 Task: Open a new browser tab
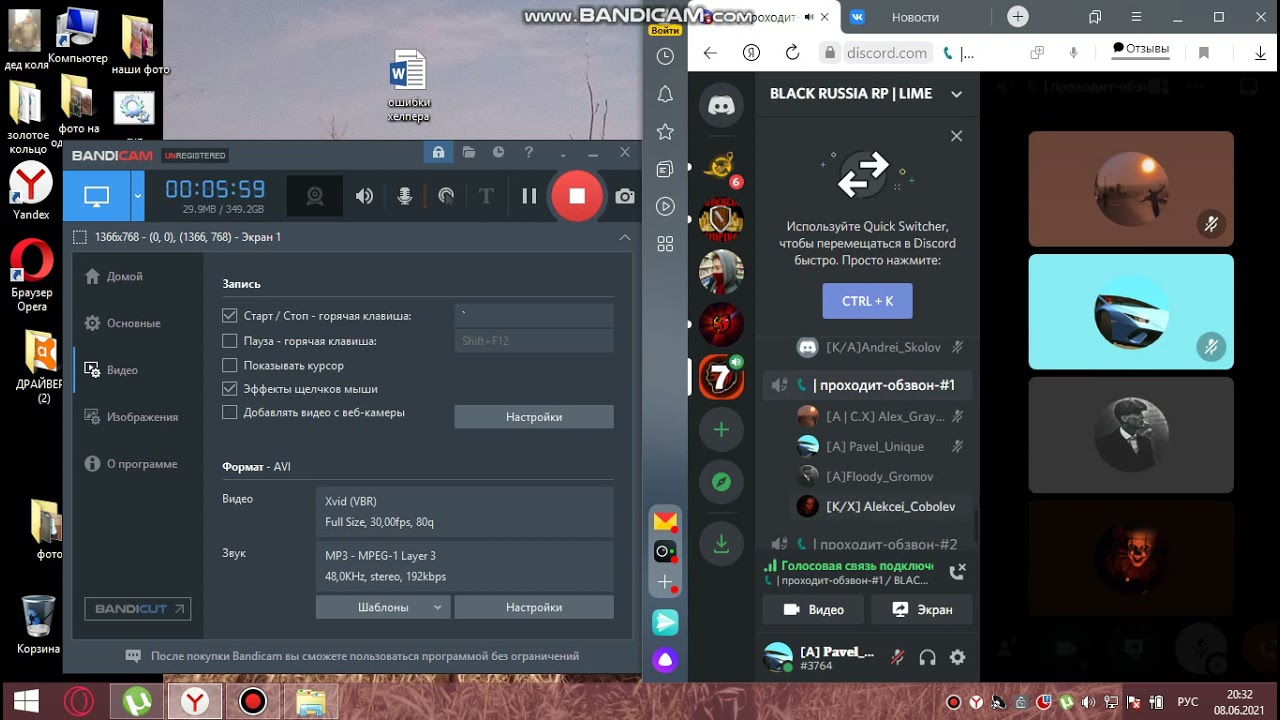point(1018,17)
